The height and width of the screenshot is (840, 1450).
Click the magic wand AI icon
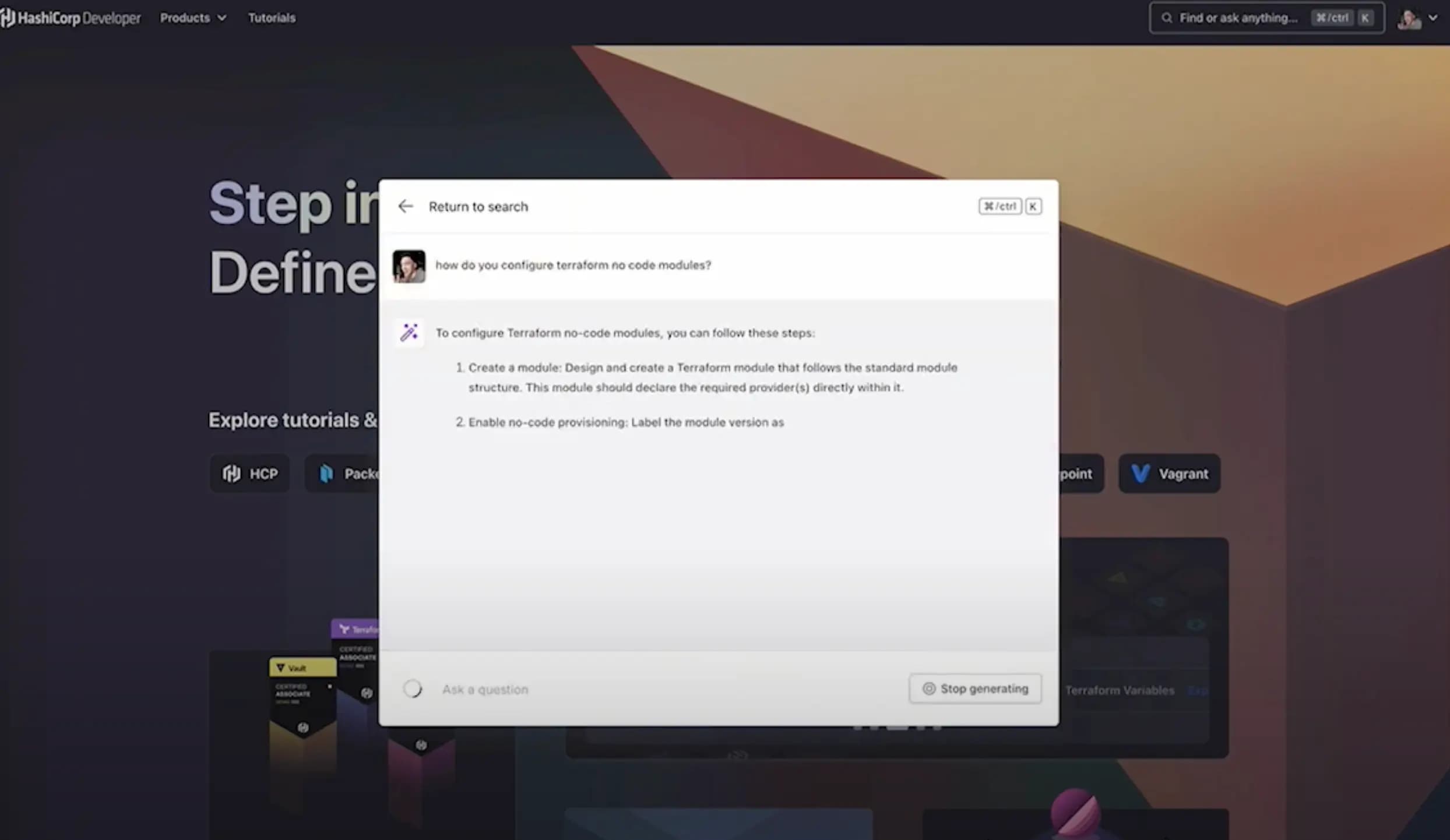click(409, 333)
